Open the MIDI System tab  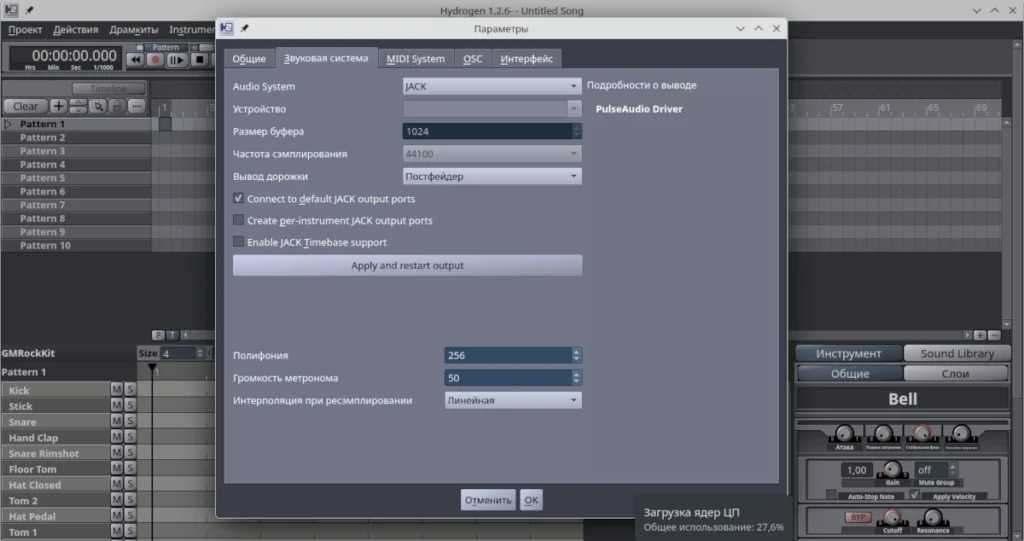tap(415, 59)
